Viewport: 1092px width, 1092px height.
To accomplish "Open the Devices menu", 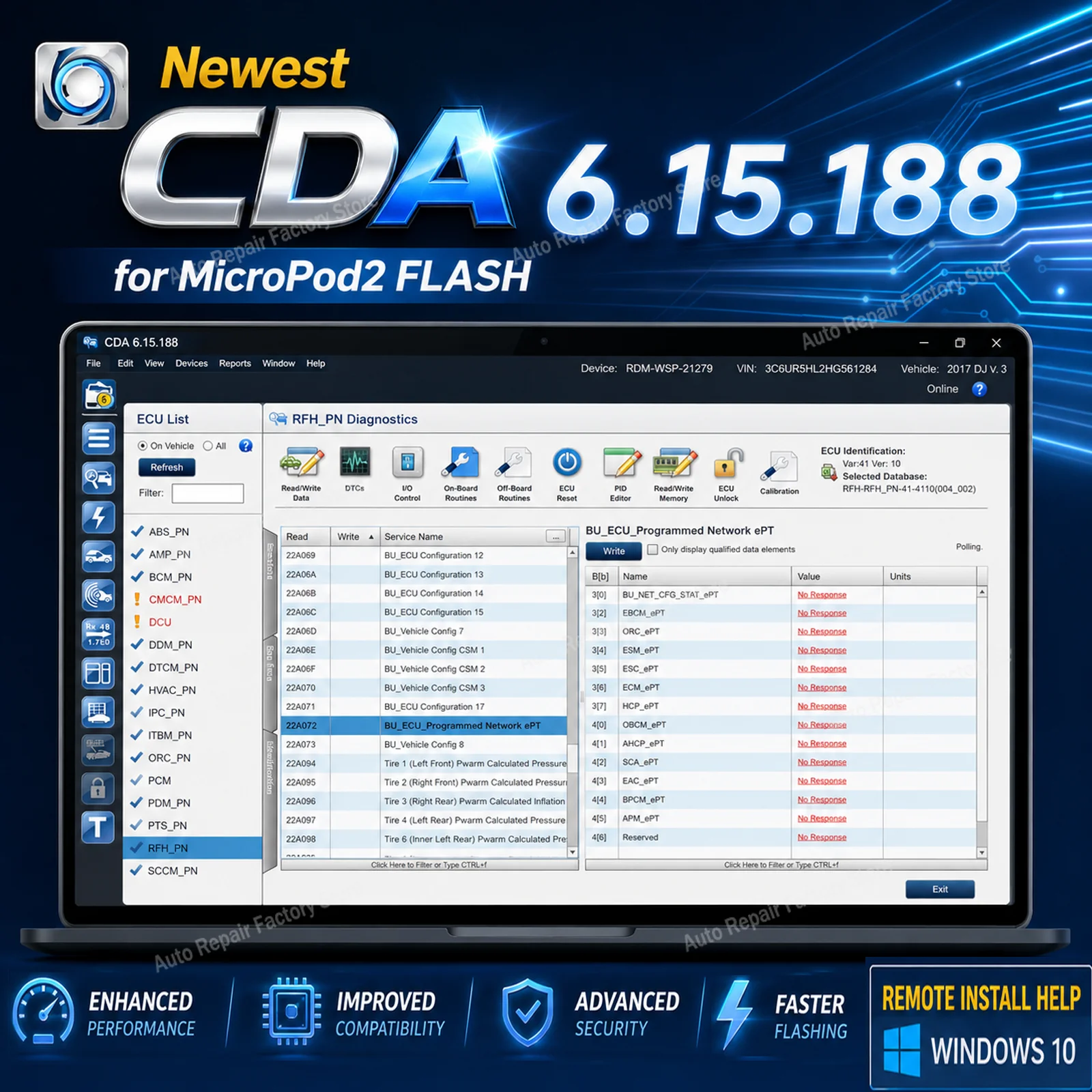I will pos(192,363).
